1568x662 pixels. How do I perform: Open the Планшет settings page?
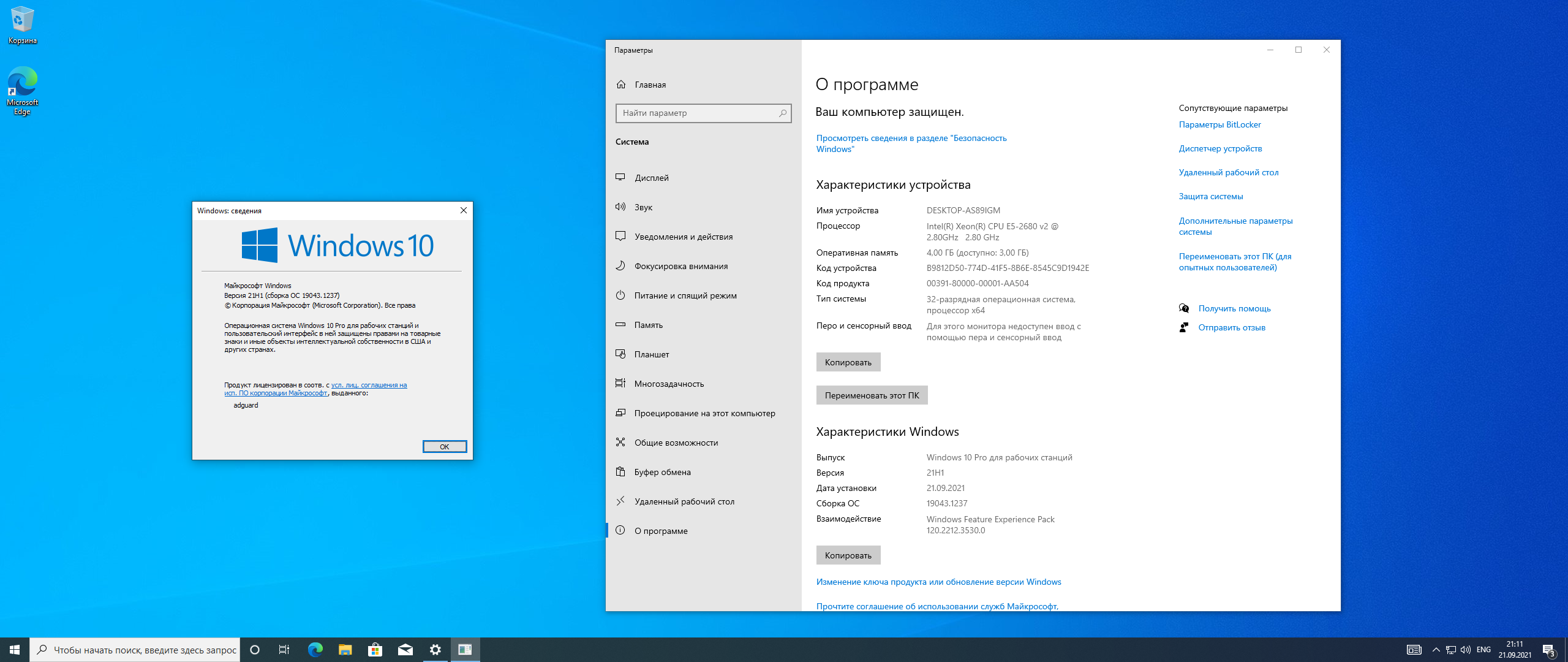pos(703,354)
